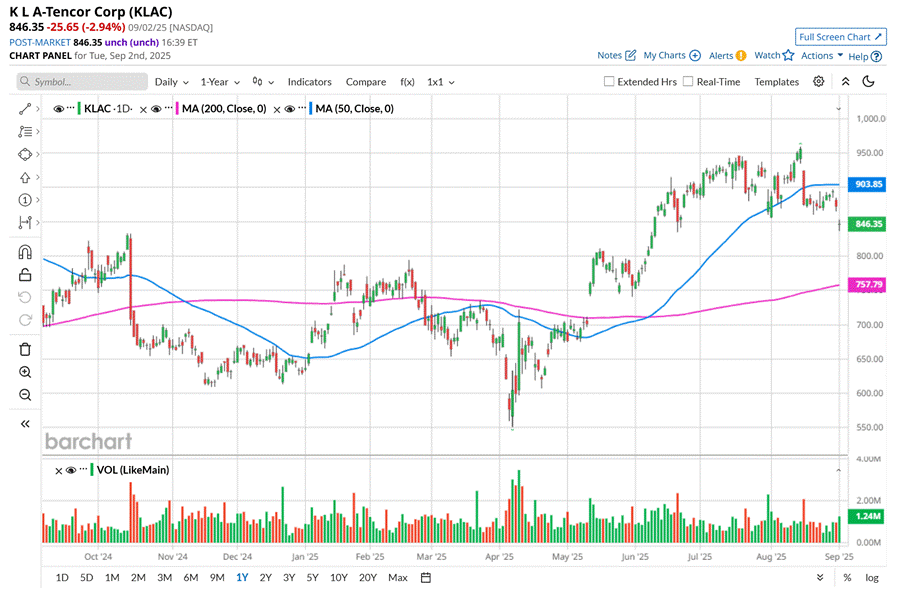The width and height of the screenshot is (902, 591).
Task: Select the numbered circle annotation tool
Action: point(25,200)
